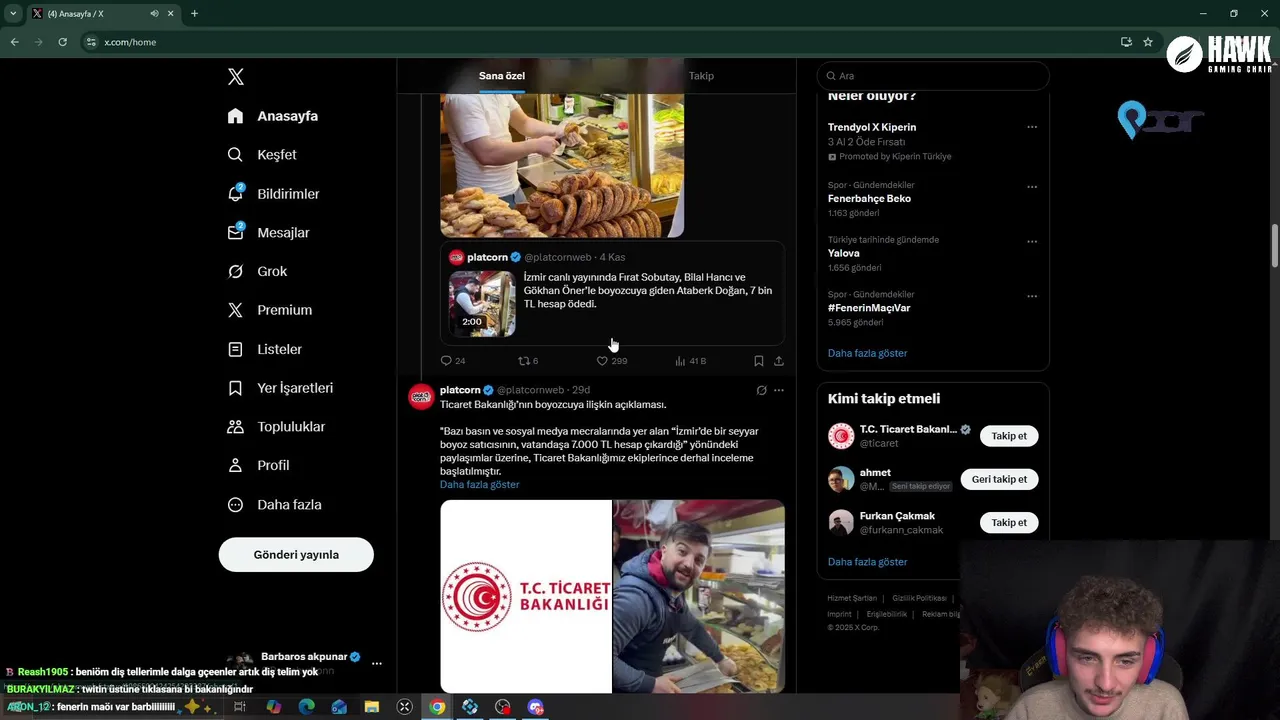Click the page vertical scrollbar
Image resolution: width=1280 pixels, height=720 pixels.
(x=1275, y=246)
